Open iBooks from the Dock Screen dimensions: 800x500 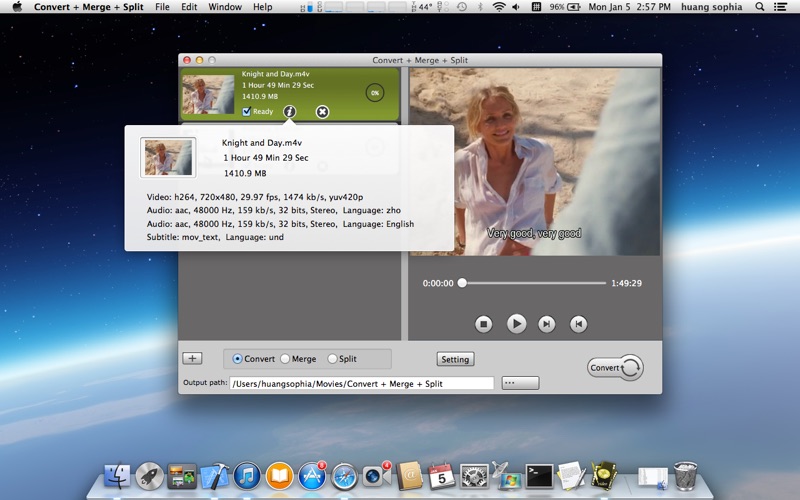coord(280,477)
